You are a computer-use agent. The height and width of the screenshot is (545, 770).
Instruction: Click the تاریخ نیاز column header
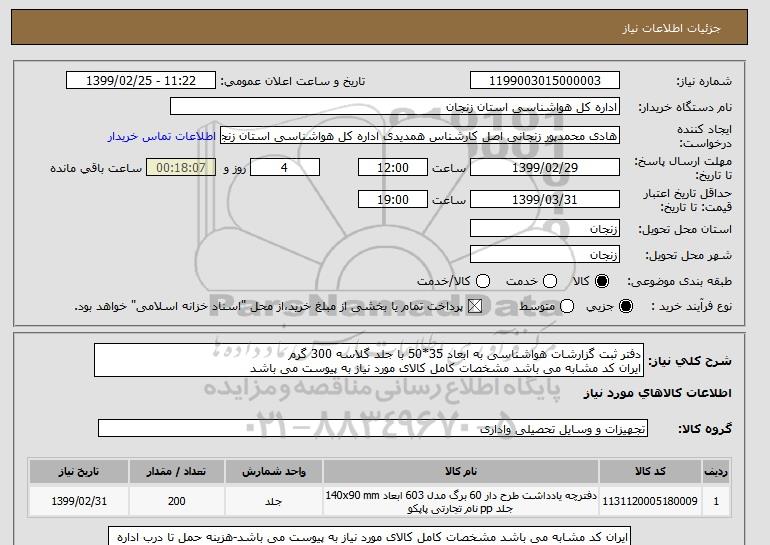pyautogui.click(x=79, y=471)
